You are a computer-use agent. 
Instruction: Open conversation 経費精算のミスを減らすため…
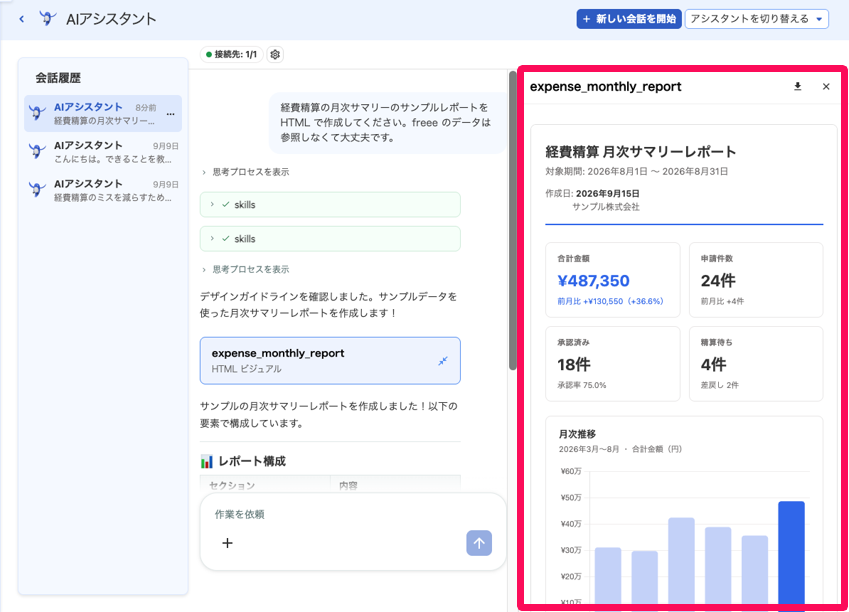click(x=103, y=190)
